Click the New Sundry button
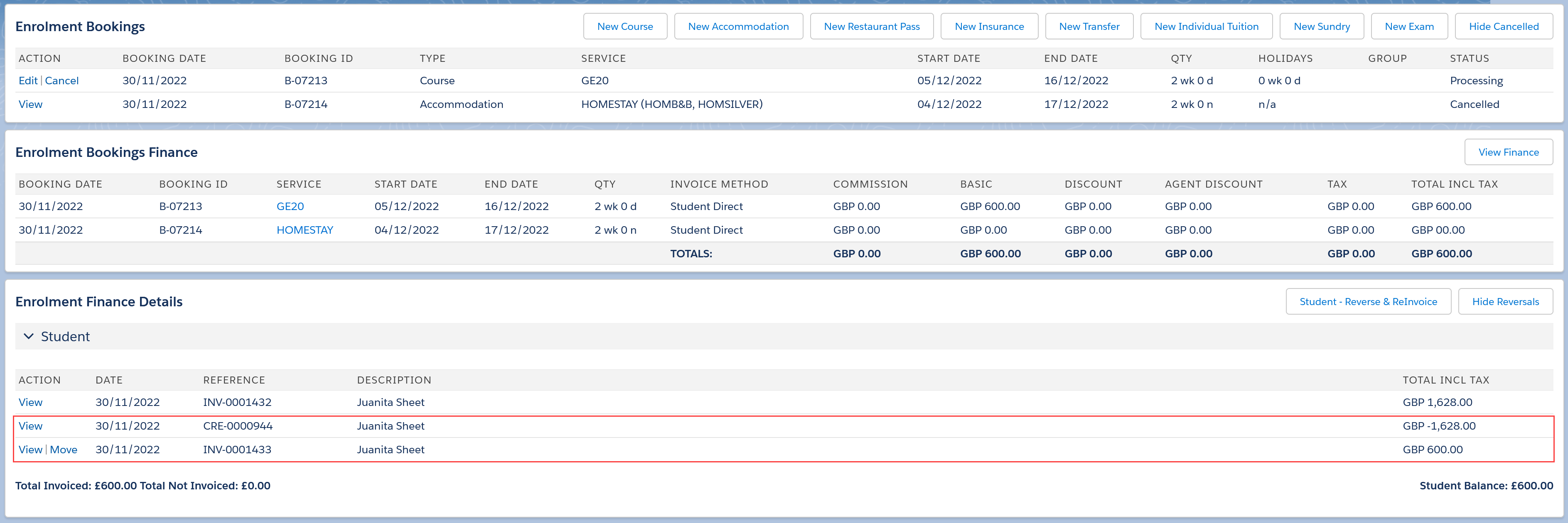The width and height of the screenshot is (1568, 523). click(x=1321, y=26)
